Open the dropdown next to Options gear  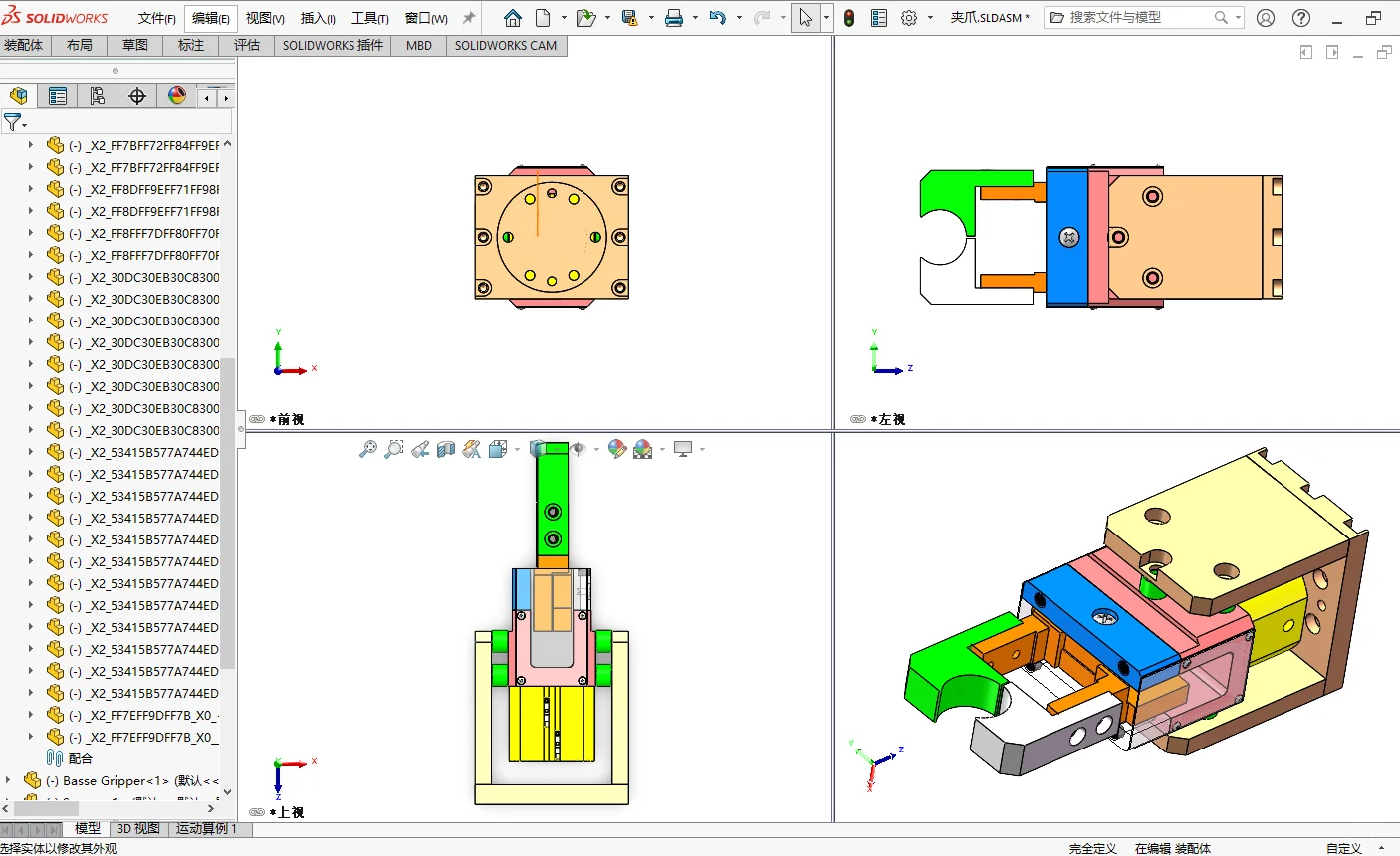point(931,18)
